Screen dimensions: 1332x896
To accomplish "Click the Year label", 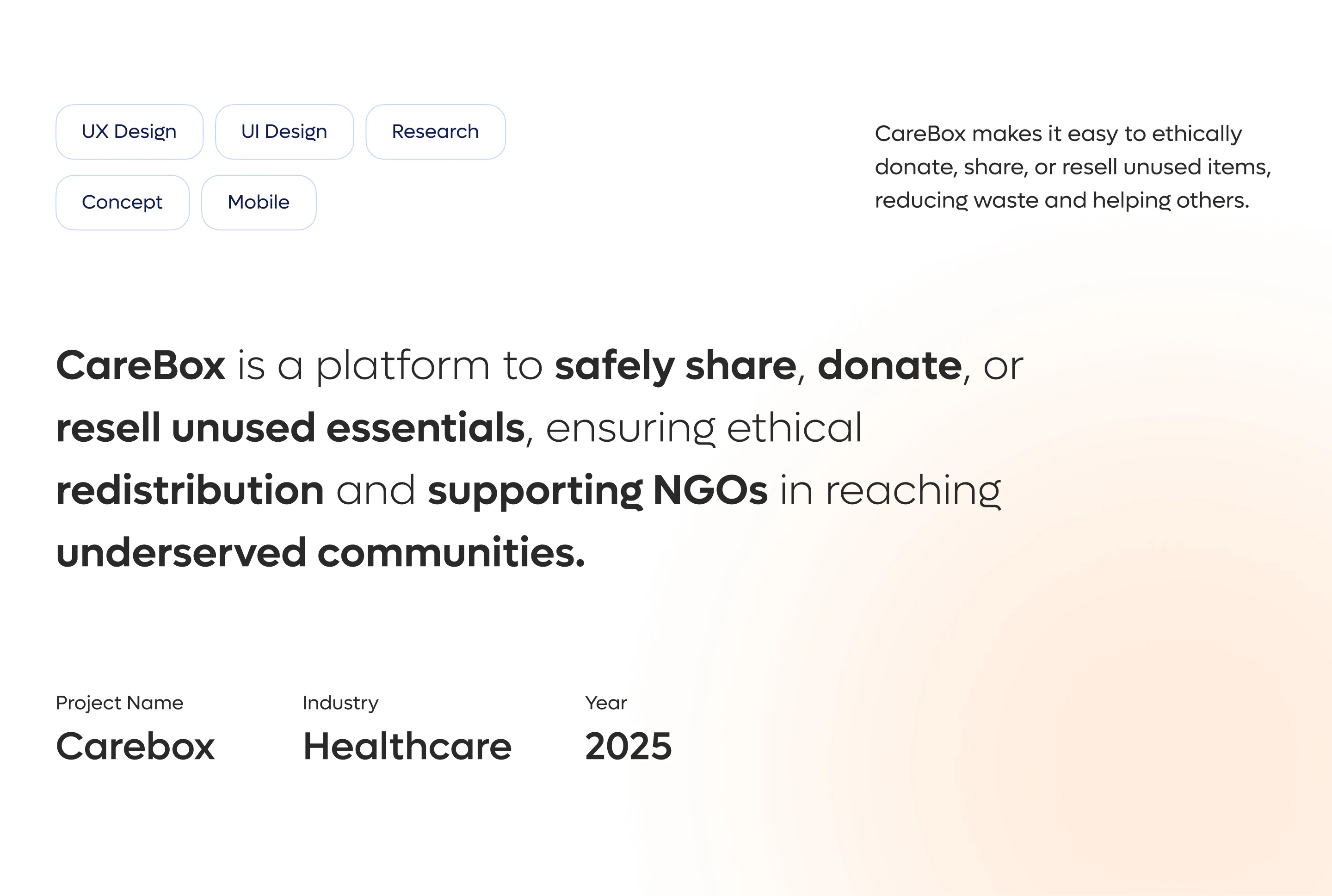I will coord(605,703).
